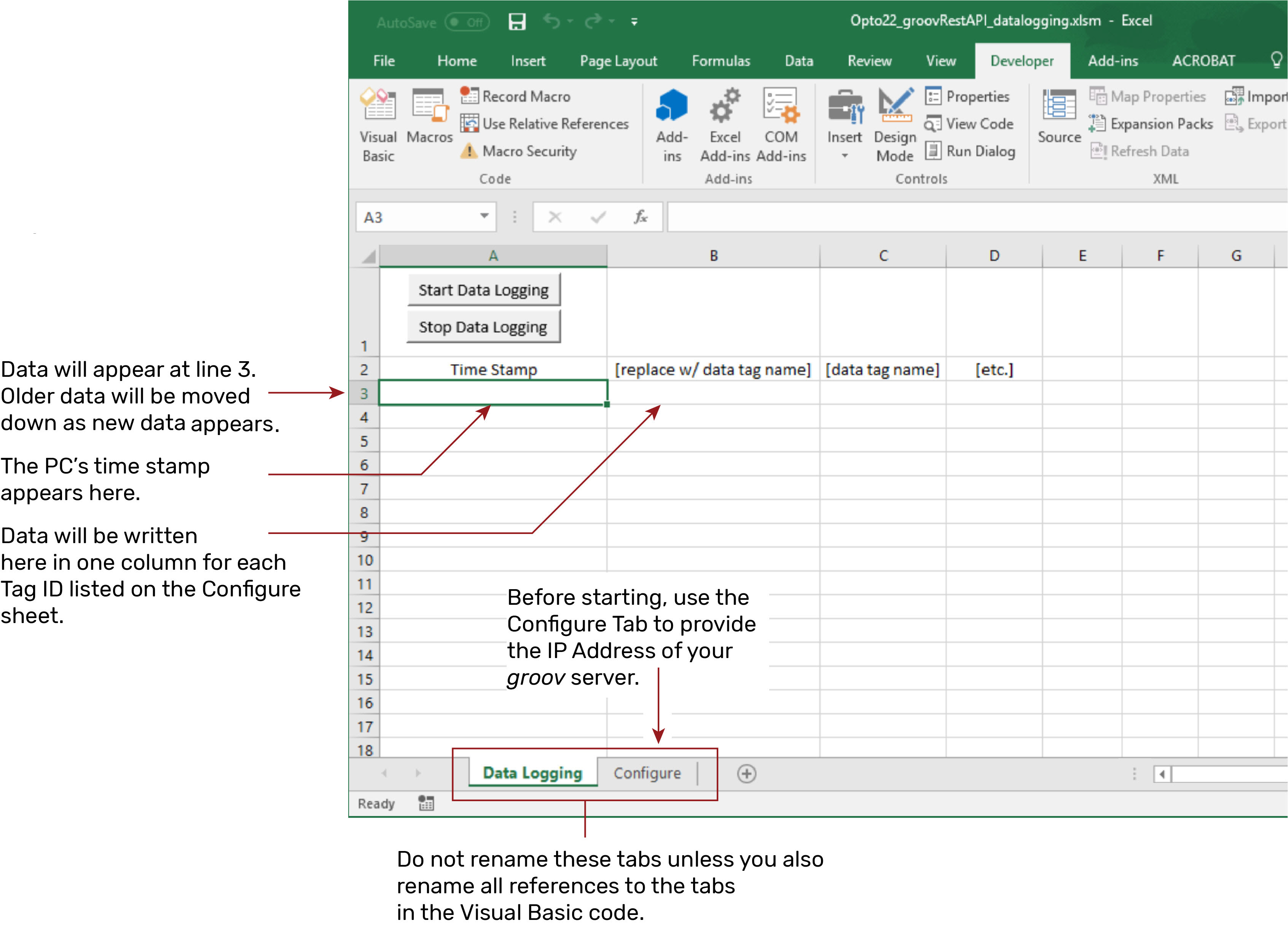The image size is (1288, 926).
Task: Open Expansion Packs
Action: [1151, 124]
